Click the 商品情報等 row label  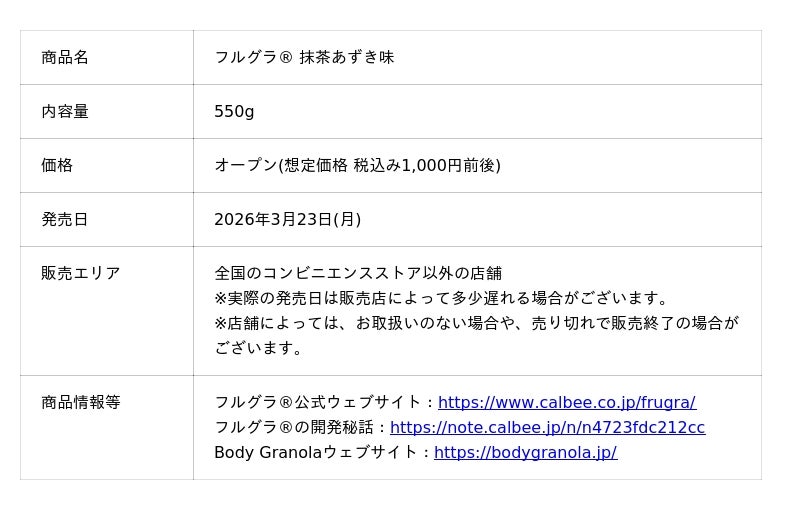[x=81, y=402]
